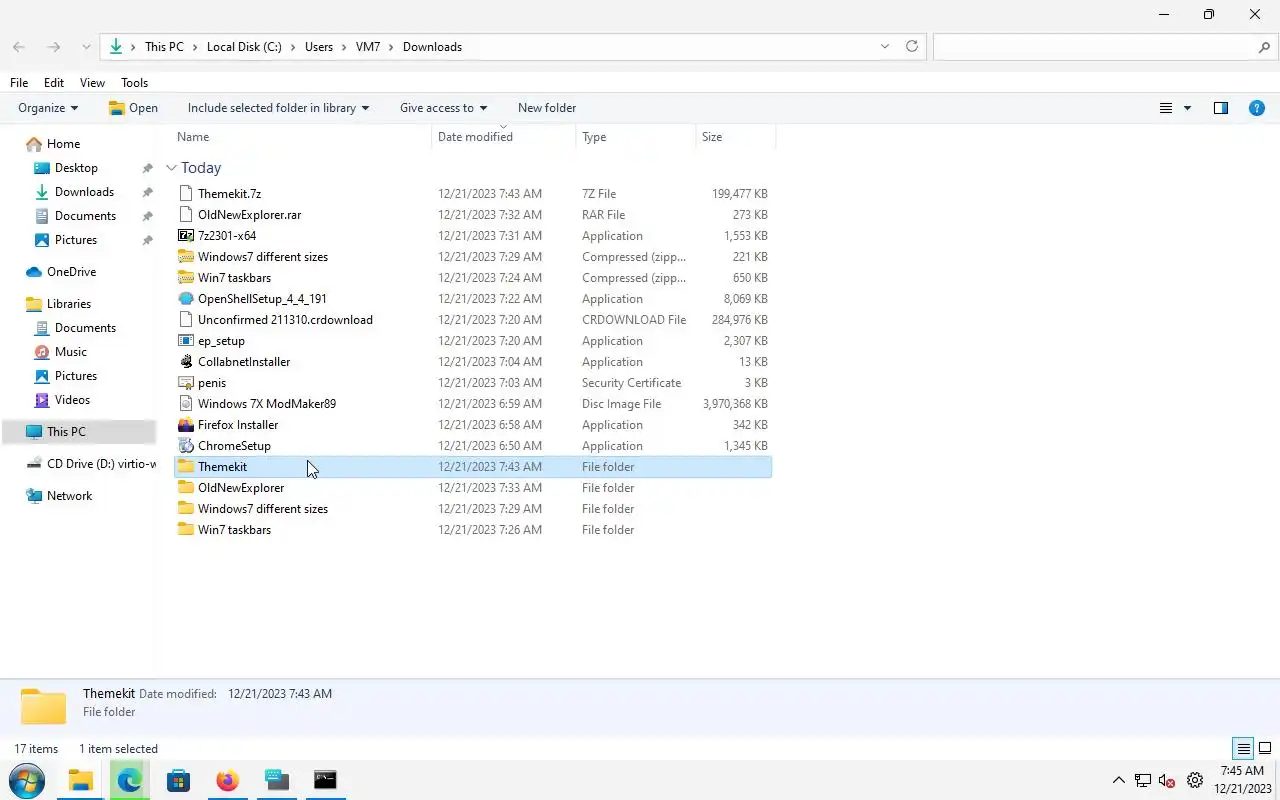1280x800 pixels.
Task: Select the Win7 taskbars zip file
Action: pos(234,278)
